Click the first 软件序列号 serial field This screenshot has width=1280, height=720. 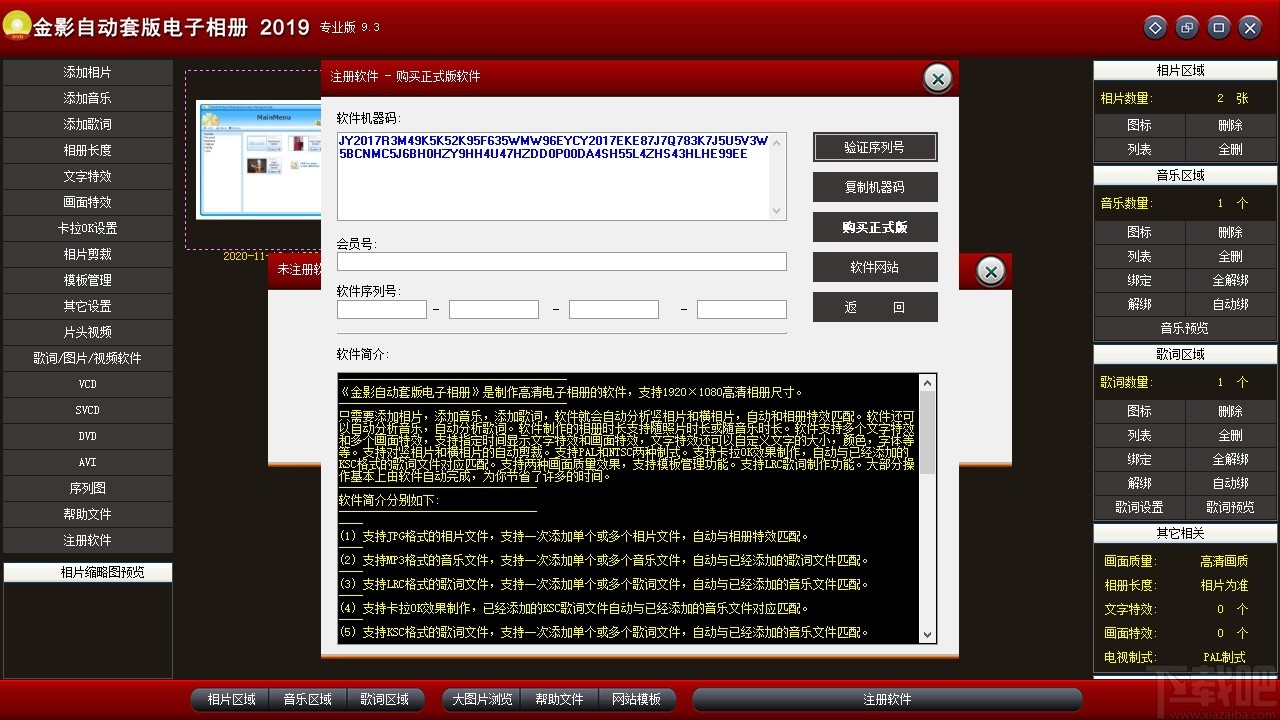pos(382,310)
